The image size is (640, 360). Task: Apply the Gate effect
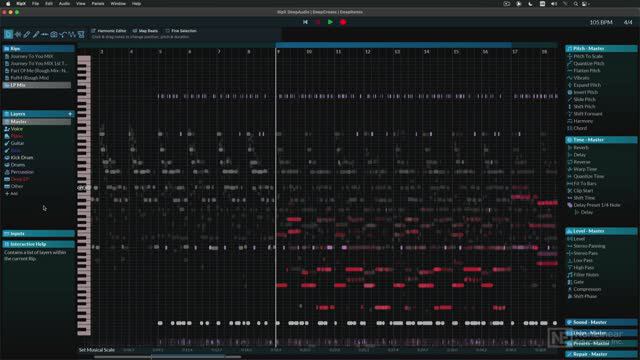tap(578, 282)
